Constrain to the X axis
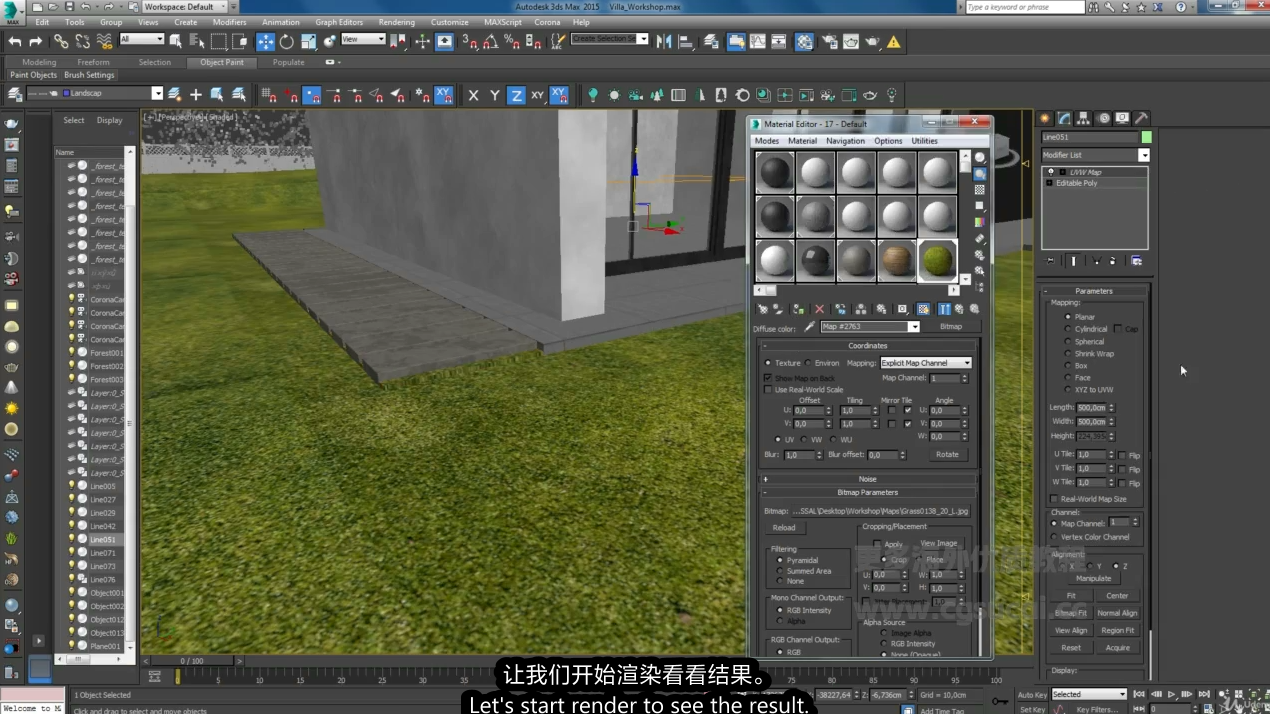 tap(473, 95)
